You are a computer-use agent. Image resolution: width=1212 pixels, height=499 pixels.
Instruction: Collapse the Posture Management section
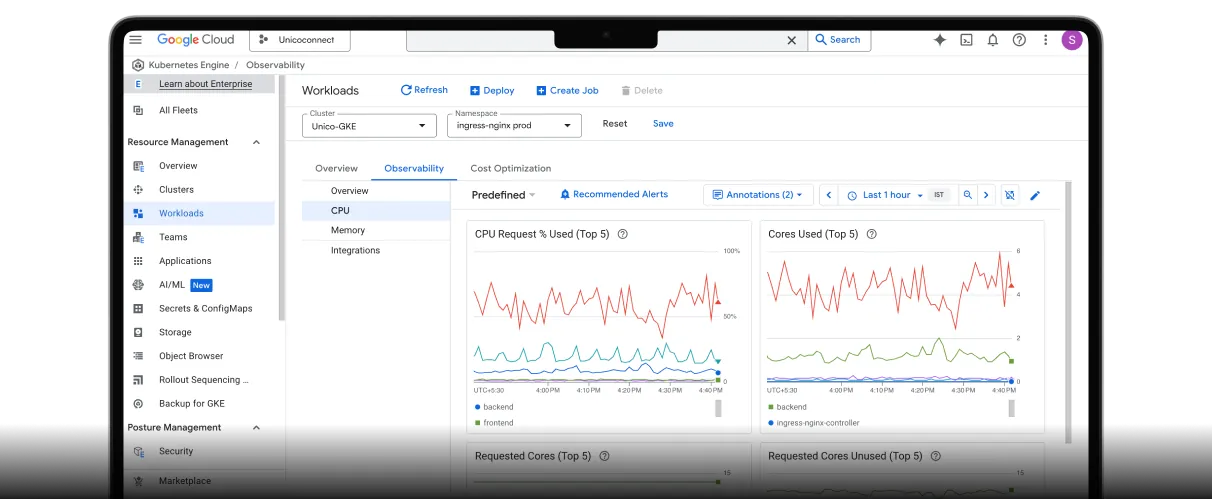click(x=256, y=427)
